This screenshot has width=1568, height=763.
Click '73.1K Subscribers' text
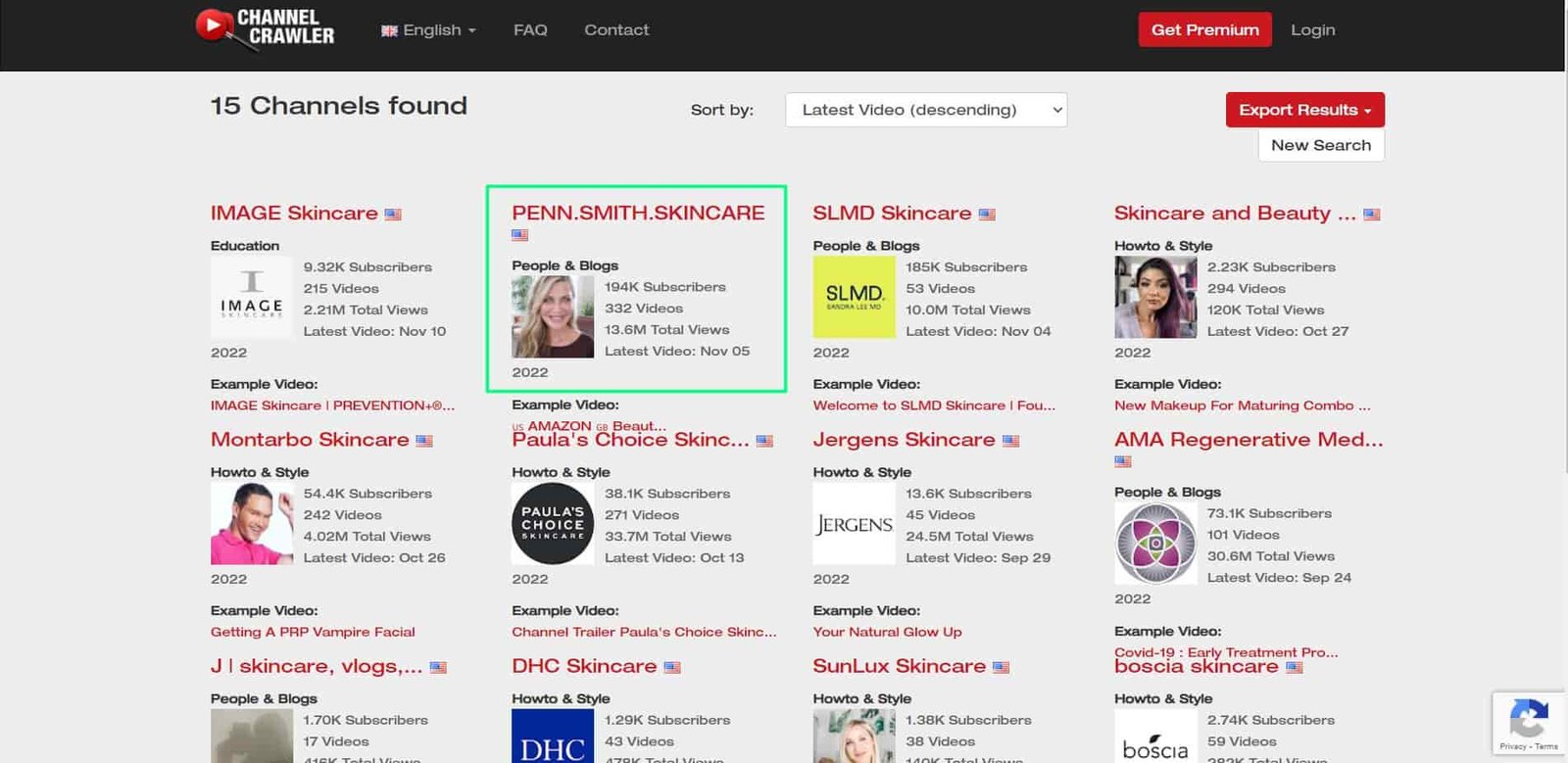(x=1269, y=513)
